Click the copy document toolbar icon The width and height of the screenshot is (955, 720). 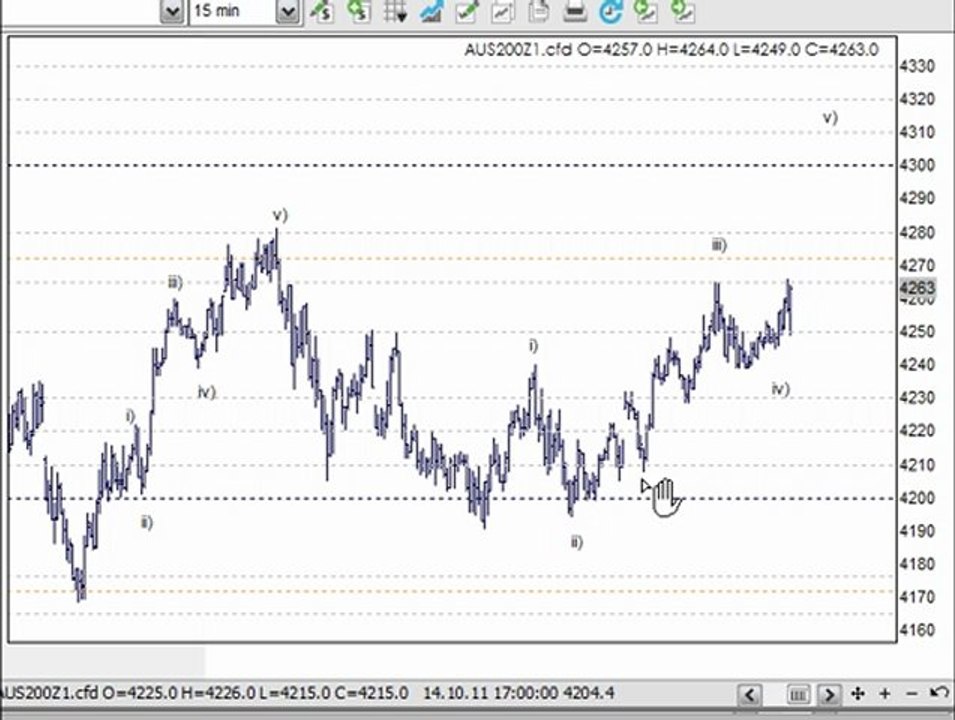[x=539, y=11]
